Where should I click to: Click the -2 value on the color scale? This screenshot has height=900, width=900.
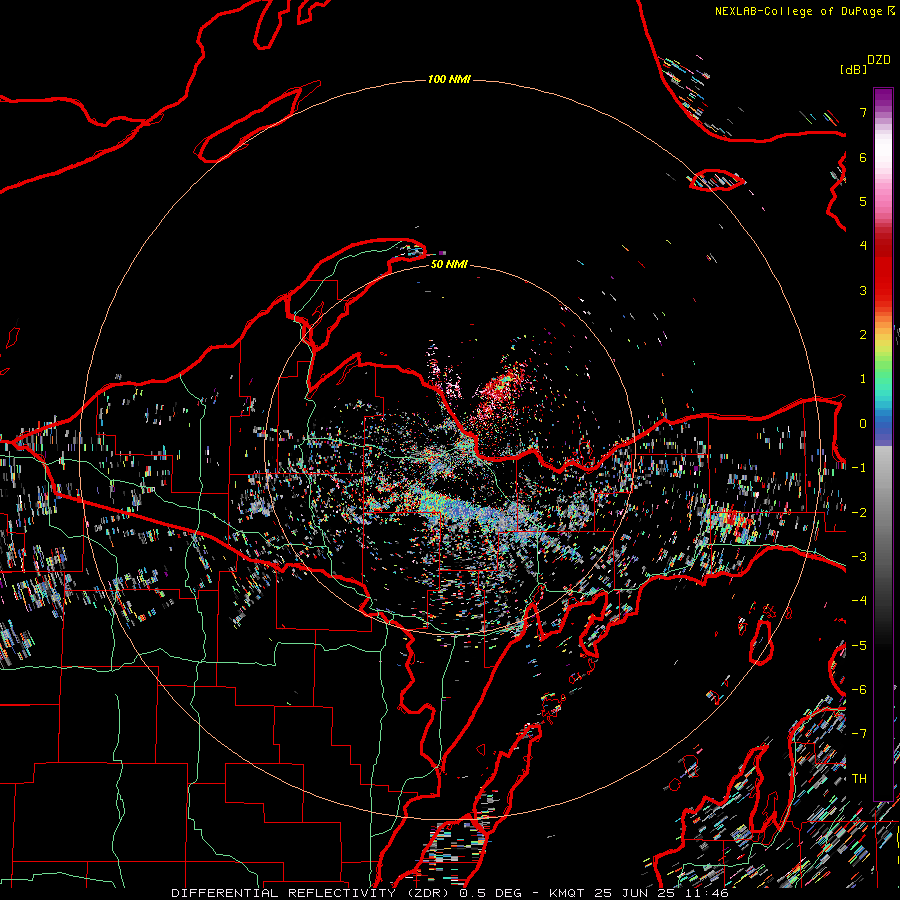click(x=859, y=513)
